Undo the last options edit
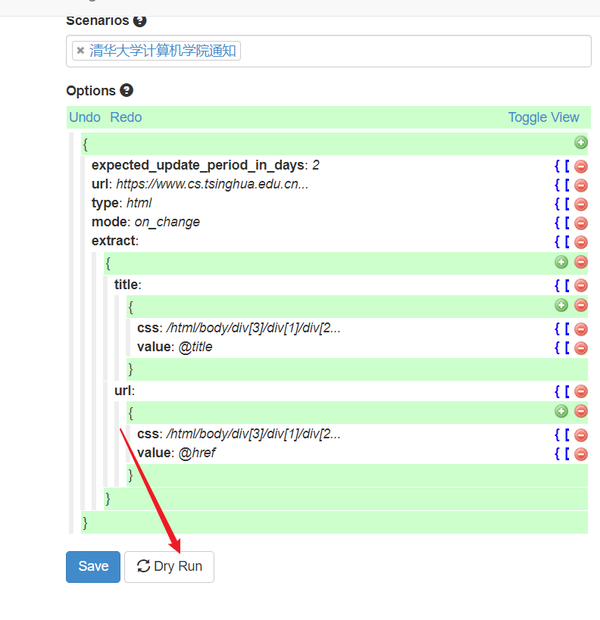Image resolution: width=600 pixels, height=620 pixels. [85, 117]
